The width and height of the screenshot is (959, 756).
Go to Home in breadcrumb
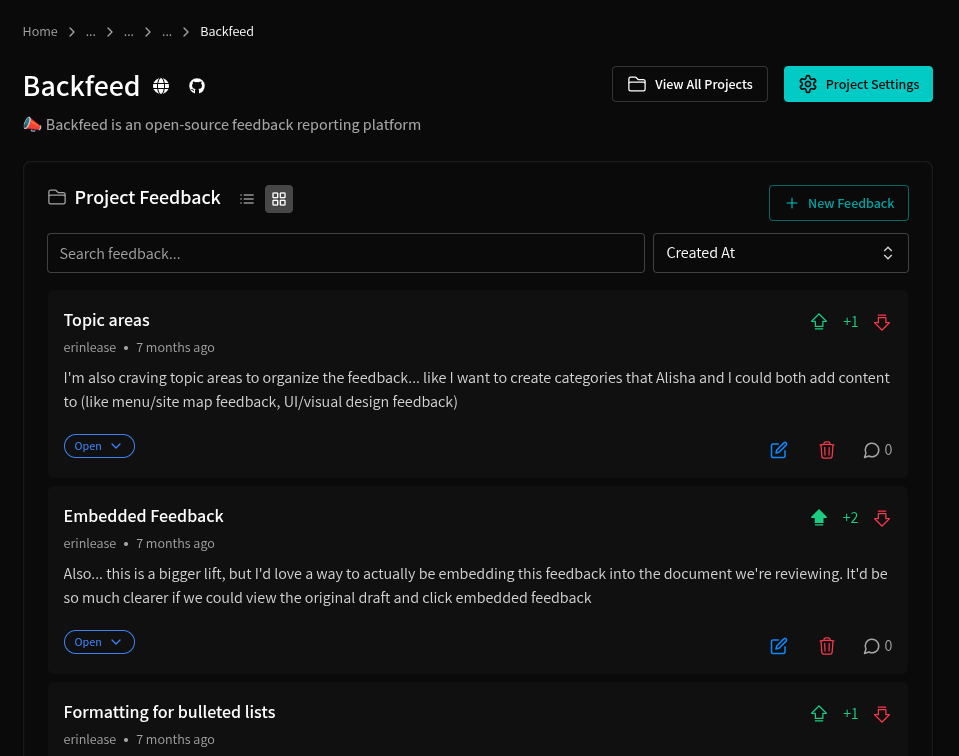[x=40, y=32]
